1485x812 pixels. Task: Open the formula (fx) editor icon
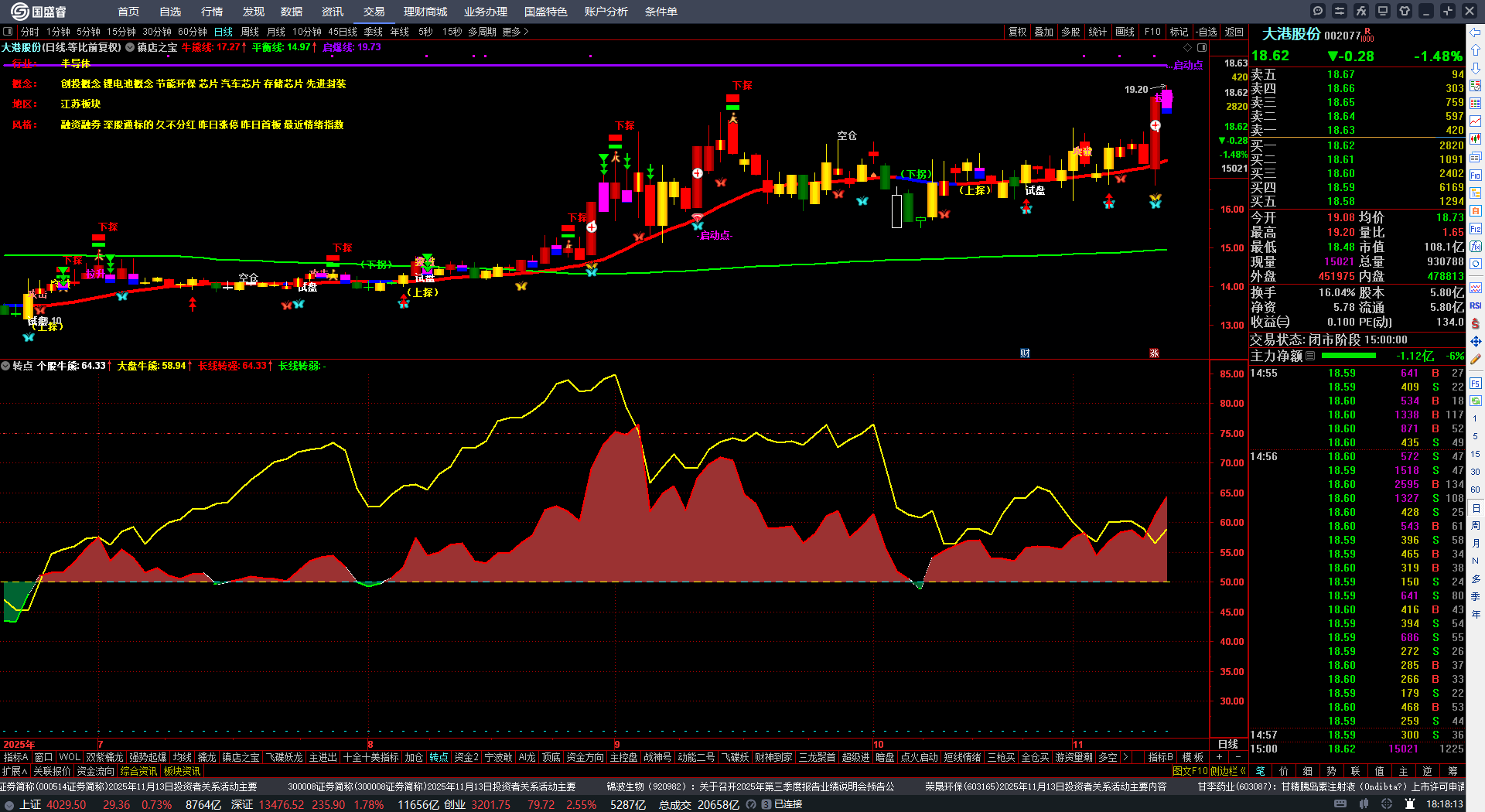pyautogui.click(x=1361, y=11)
